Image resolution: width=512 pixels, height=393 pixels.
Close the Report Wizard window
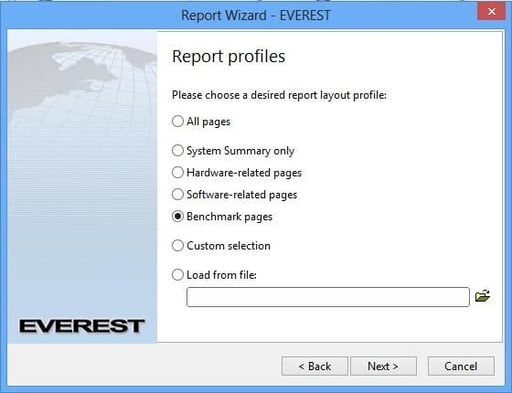[x=491, y=11]
